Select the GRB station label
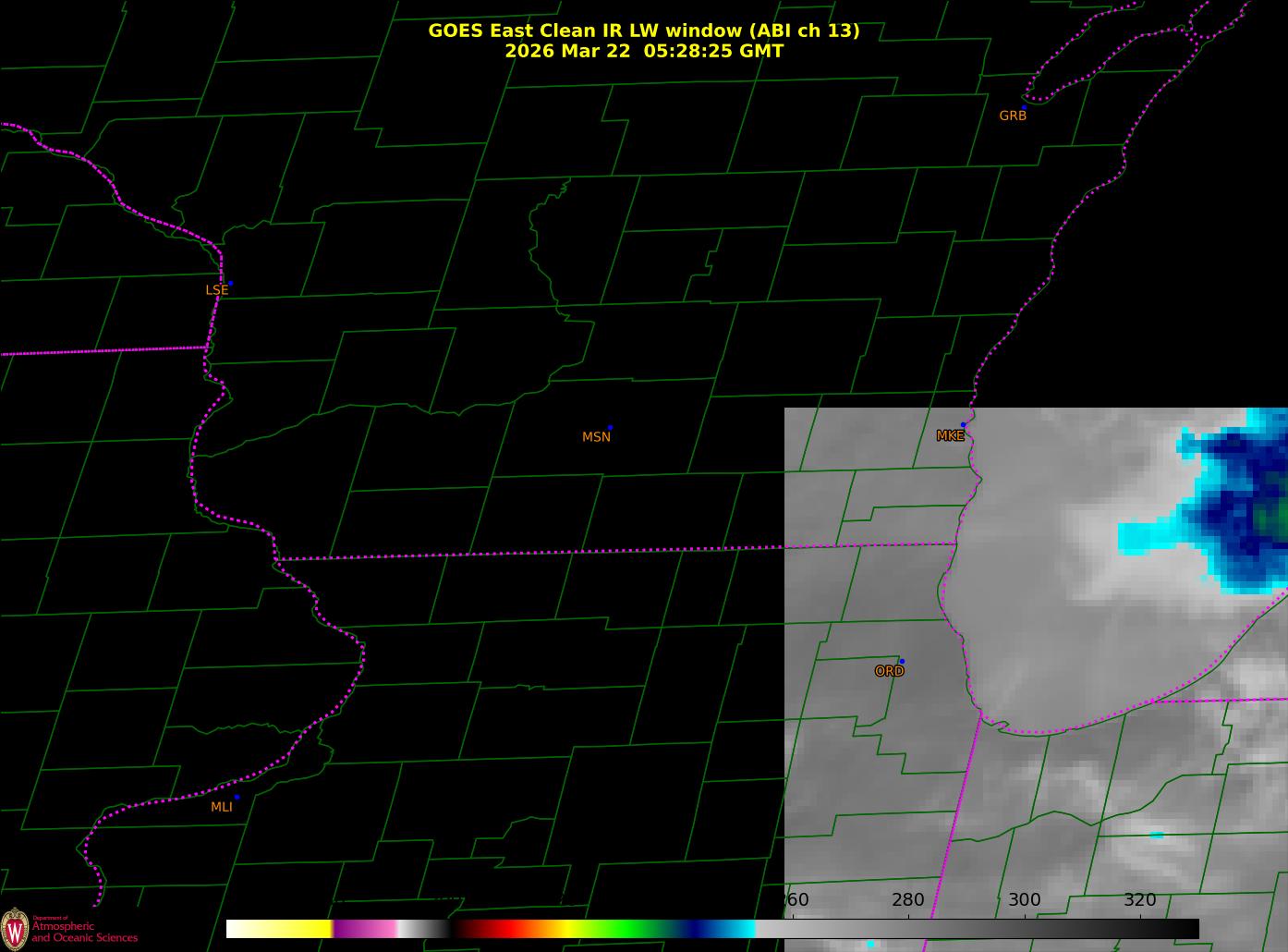This screenshot has height=952, width=1288. tap(1013, 116)
